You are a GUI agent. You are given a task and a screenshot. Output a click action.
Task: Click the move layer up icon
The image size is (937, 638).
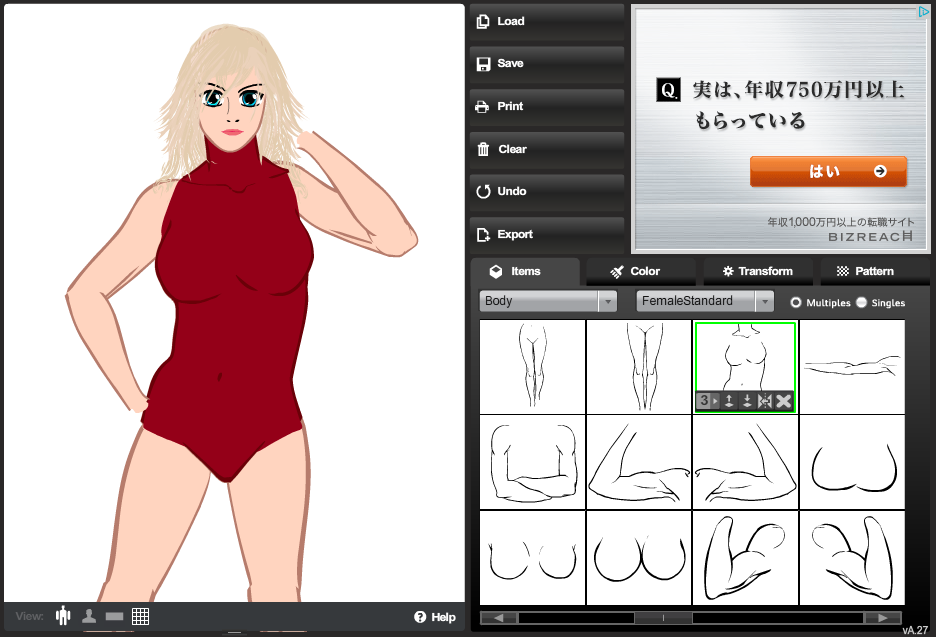[x=729, y=401]
